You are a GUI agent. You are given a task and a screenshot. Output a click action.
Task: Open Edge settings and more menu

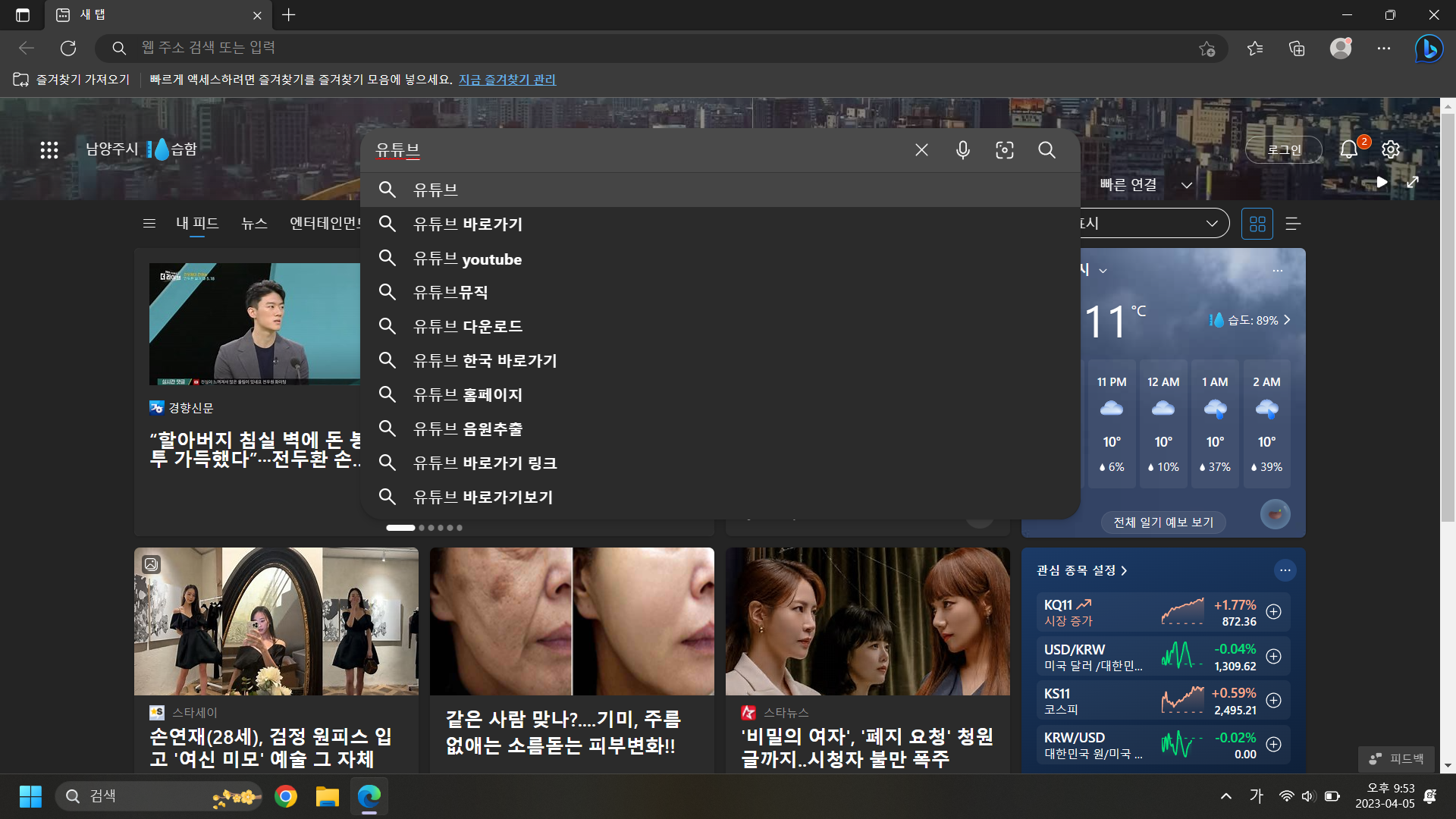tap(1384, 49)
